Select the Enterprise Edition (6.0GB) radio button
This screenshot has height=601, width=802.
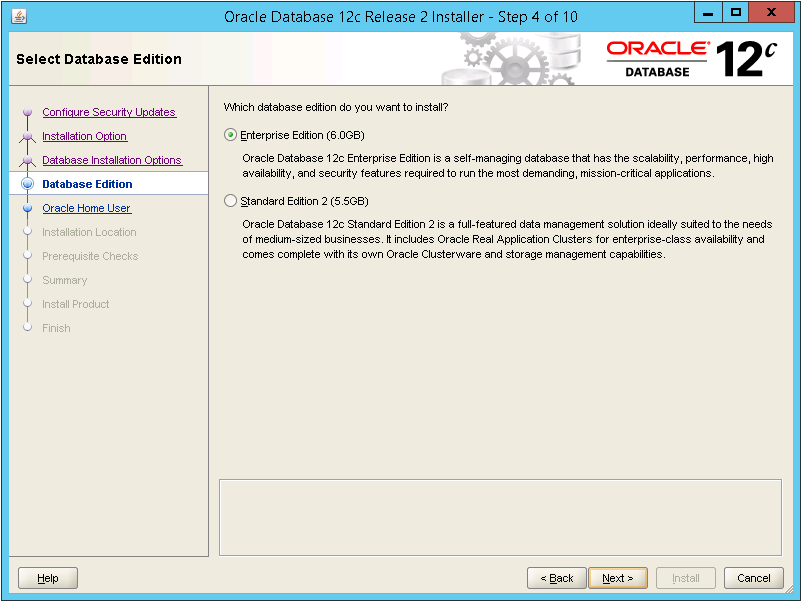point(231,135)
